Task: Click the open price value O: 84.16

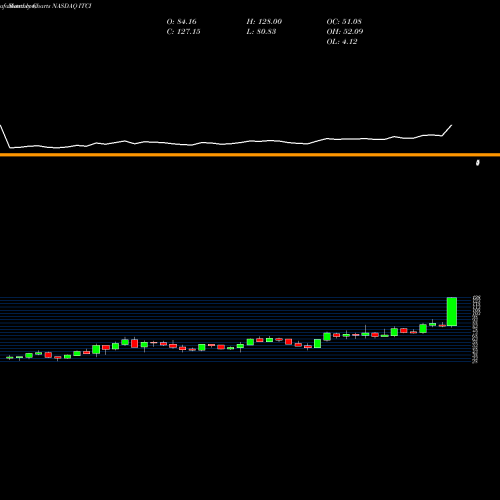Action: pos(182,22)
